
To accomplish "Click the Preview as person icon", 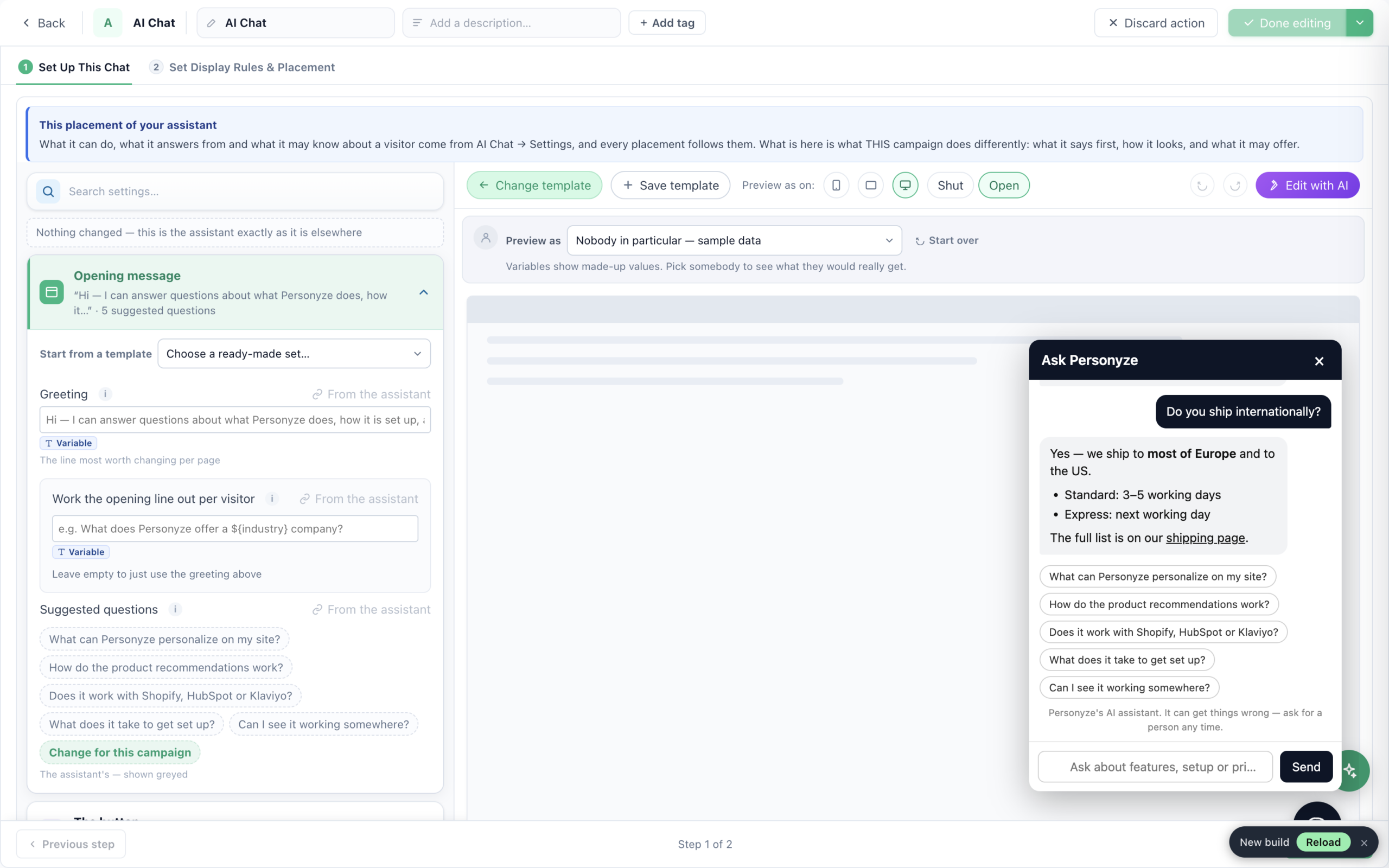I will click(x=486, y=237).
